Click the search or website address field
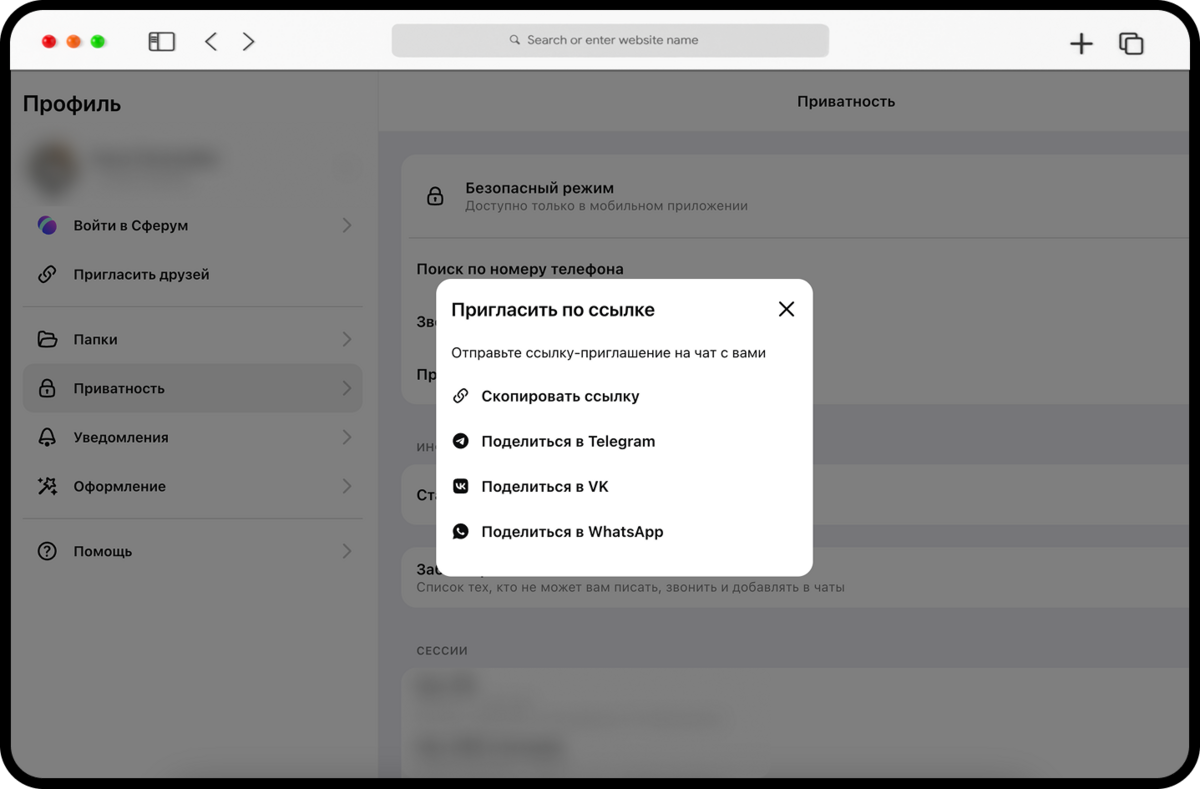The image size is (1200, 789). [610, 40]
